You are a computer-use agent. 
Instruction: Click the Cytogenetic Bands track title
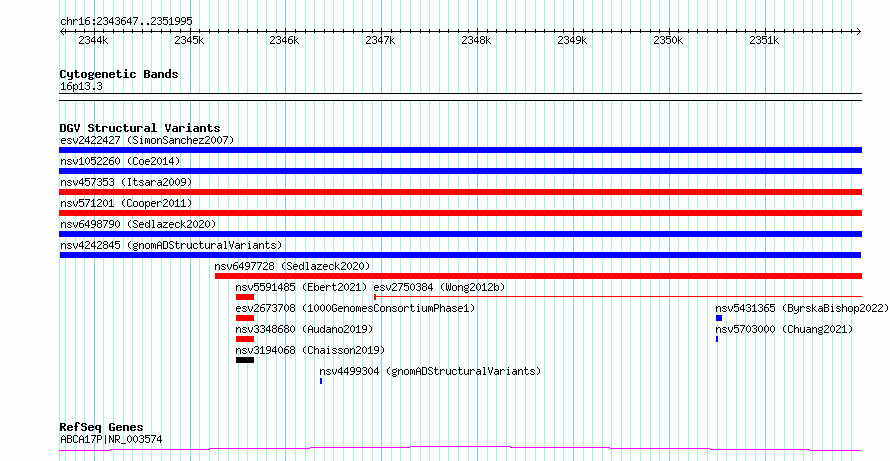tap(119, 74)
